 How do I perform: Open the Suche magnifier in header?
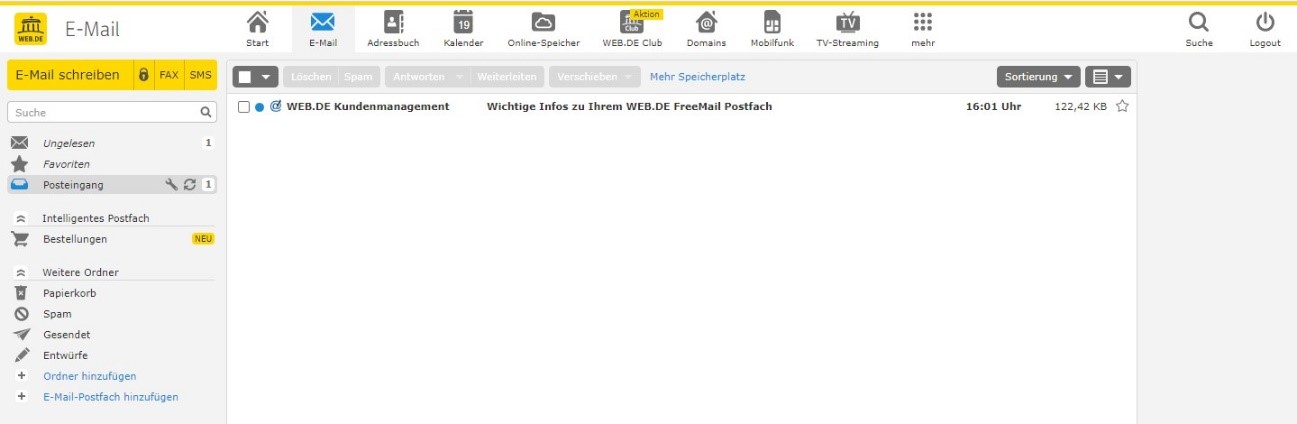pos(1198,29)
